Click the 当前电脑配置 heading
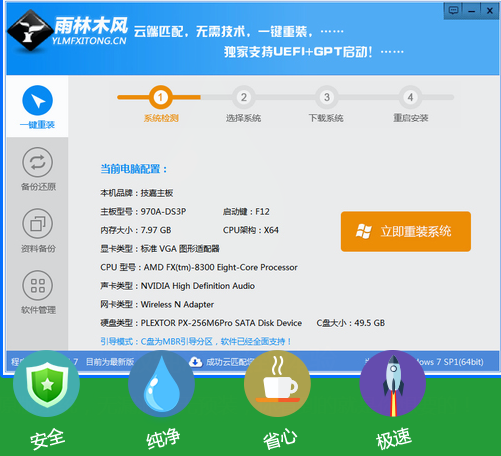Viewport: 501px width, 456px height. click(133, 169)
